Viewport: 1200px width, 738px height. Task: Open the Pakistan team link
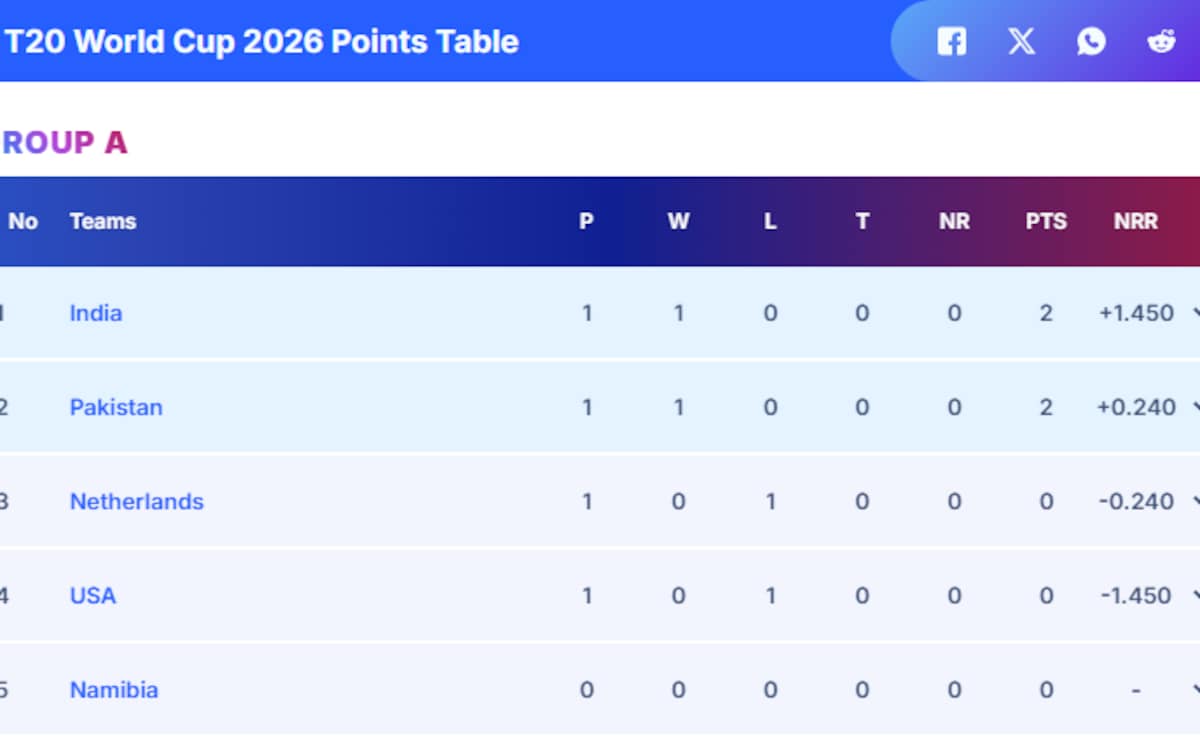pos(116,407)
